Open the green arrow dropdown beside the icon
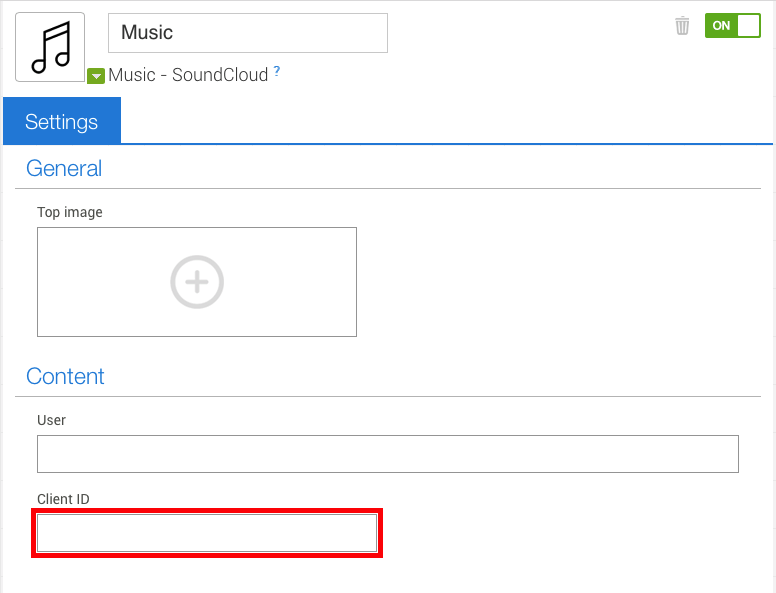776x593 pixels. pyautogui.click(x=96, y=76)
